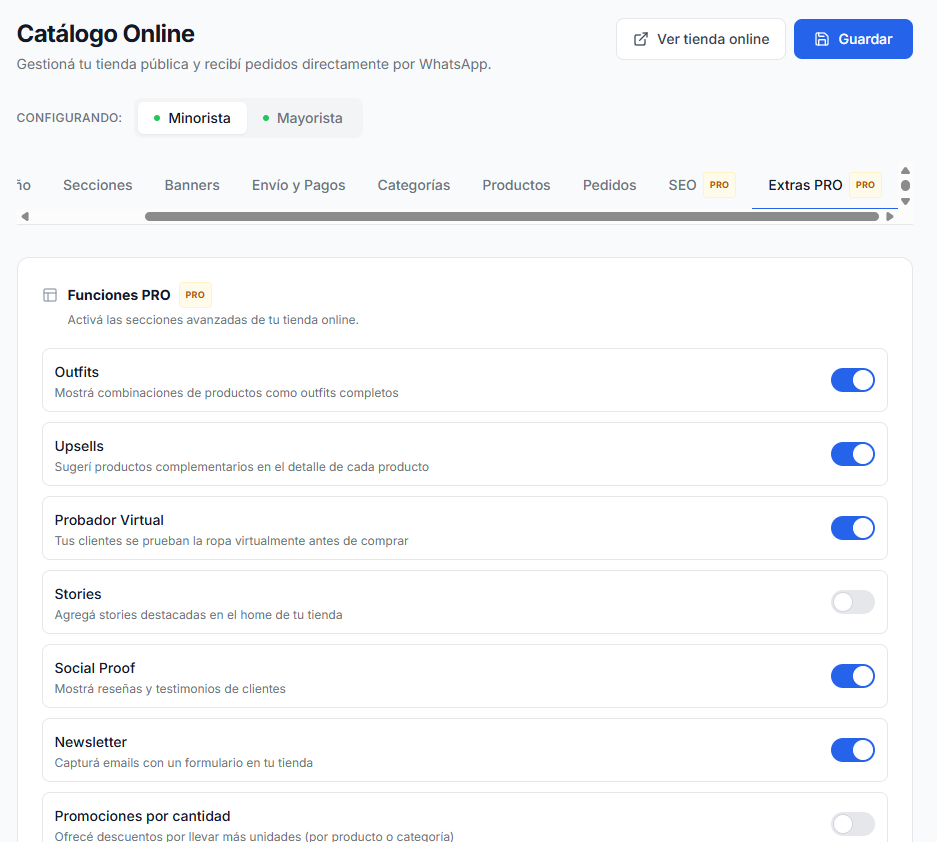Click Ver tienda online button

coord(700,39)
